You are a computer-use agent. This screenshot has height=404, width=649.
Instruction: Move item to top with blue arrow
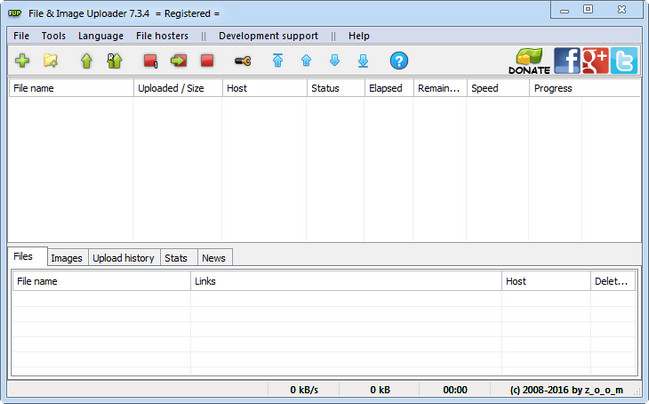[278, 61]
